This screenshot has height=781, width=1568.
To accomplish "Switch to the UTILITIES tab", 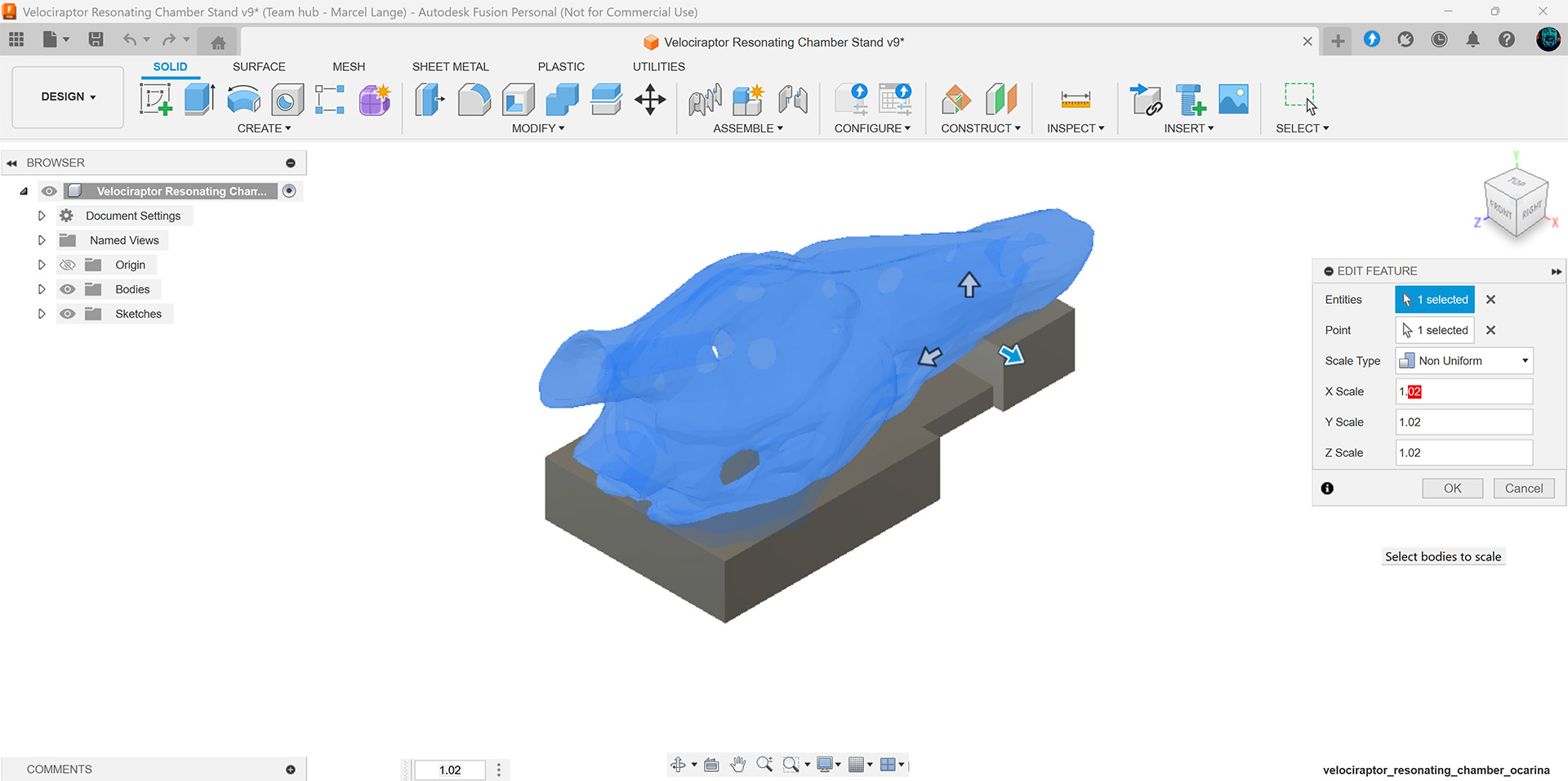I will pyautogui.click(x=659, y=67).
